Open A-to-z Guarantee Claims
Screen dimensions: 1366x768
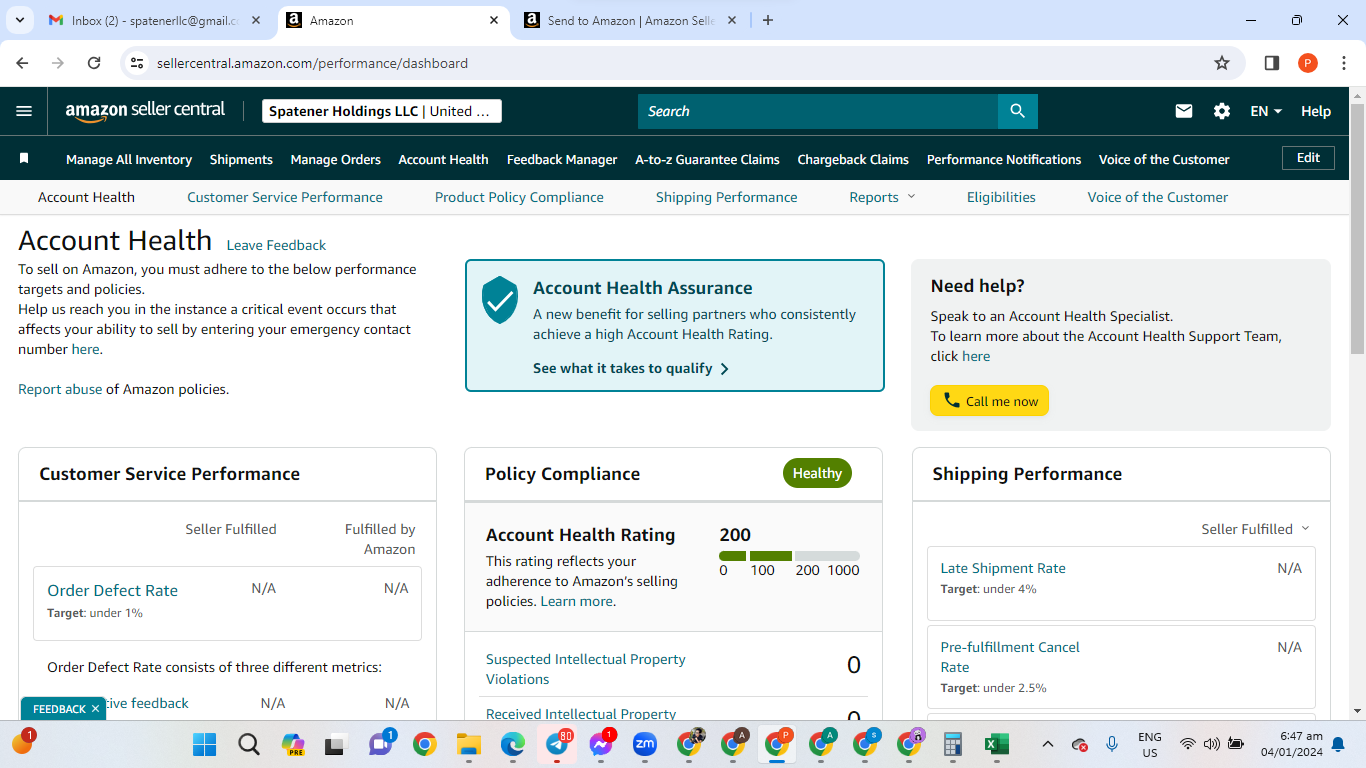click(708, 159)
